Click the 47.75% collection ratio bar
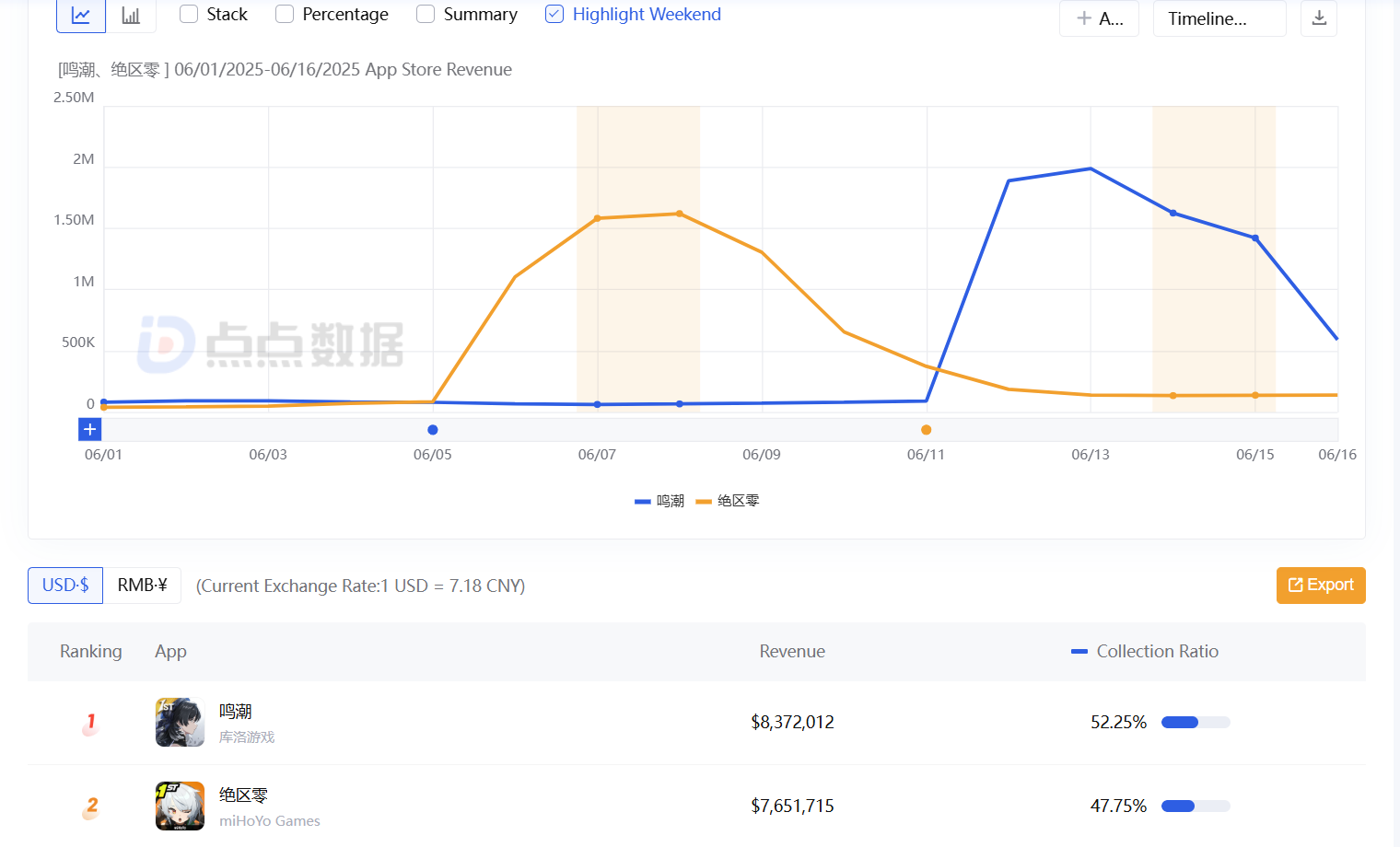 click(x=1196, y=806)
